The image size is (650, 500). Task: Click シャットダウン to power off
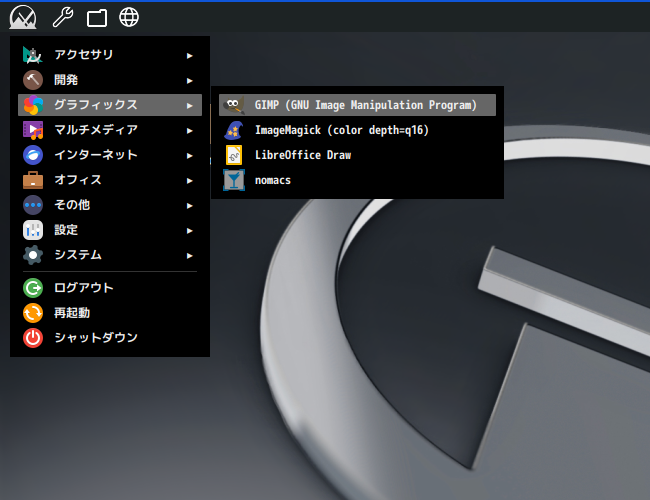pyautogui.click(x=95, y=338)
